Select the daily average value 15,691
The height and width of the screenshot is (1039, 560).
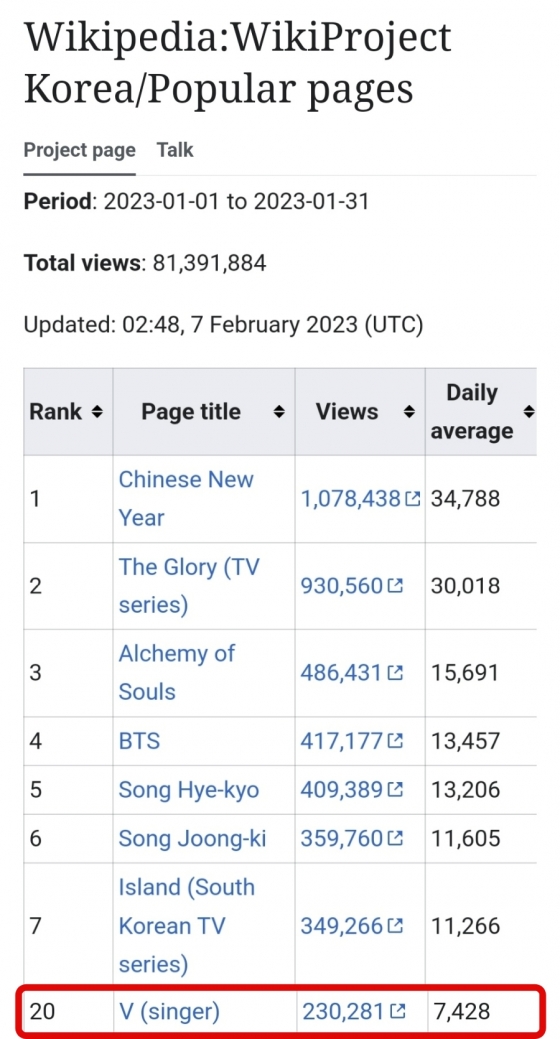465,673
